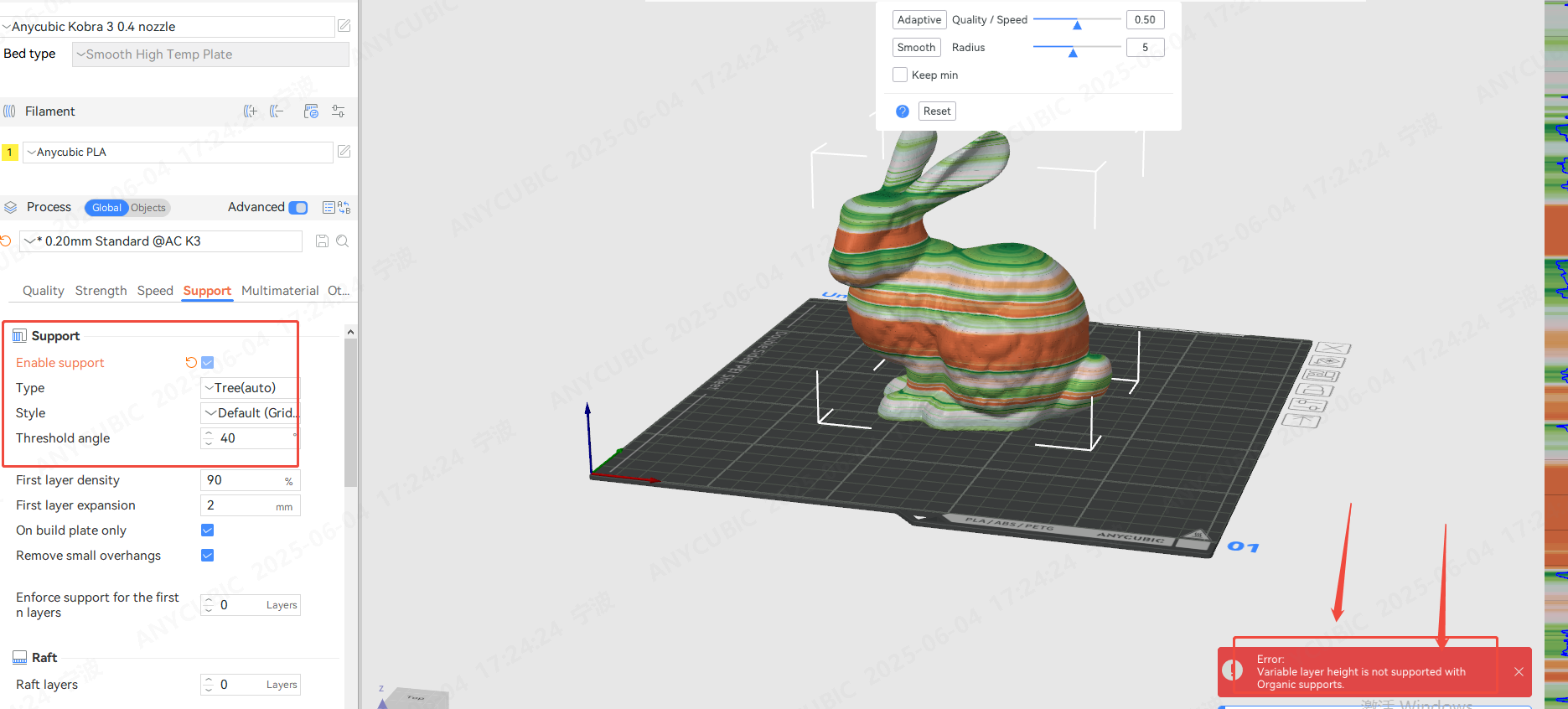Open the process settings list icon
The height and width of the screenshot is (709, 1568).
[x=329, y=207]
